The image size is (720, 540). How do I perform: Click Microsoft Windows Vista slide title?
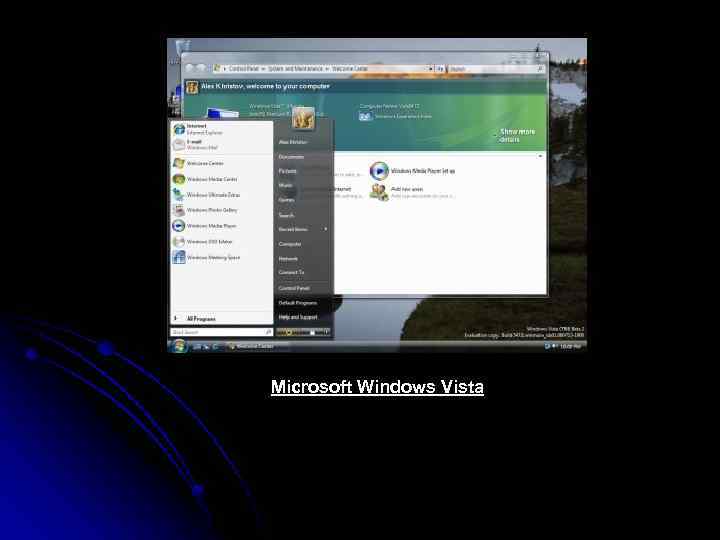click(x=377, y=387)
